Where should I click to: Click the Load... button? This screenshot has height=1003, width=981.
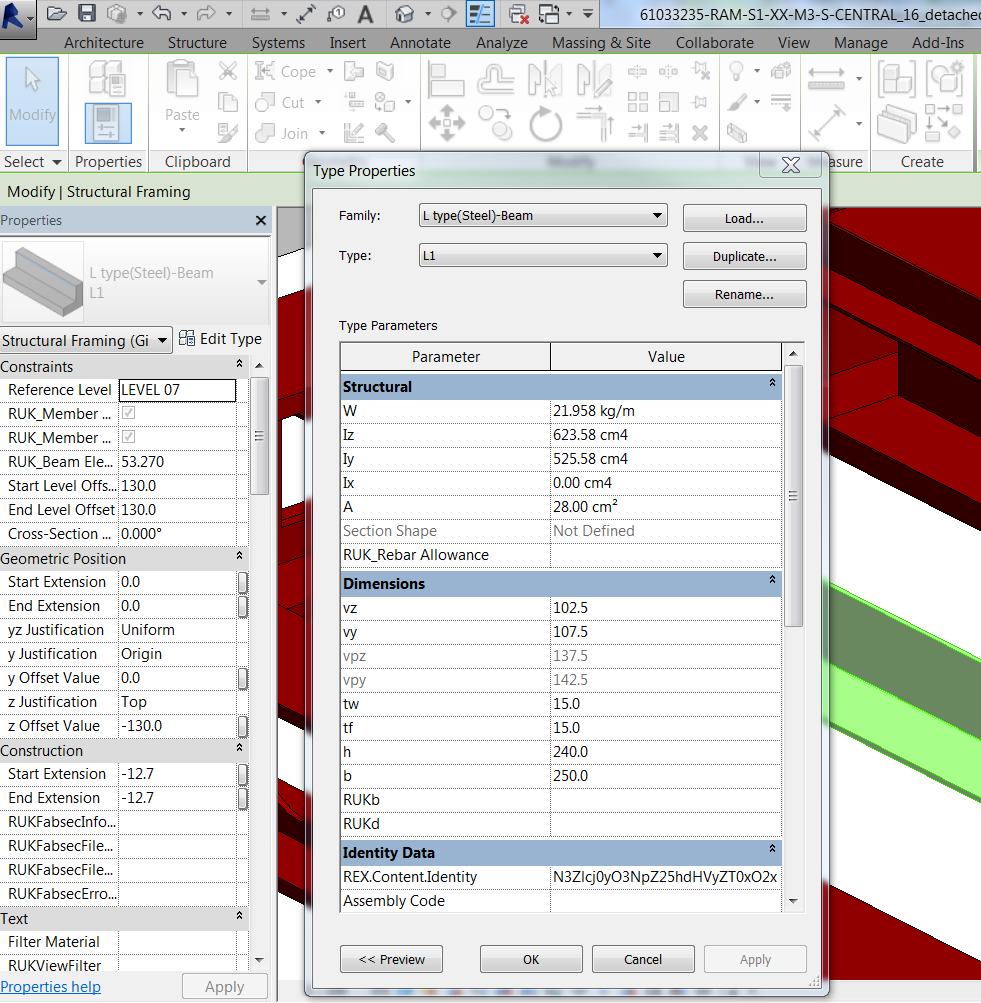[x=744, y=219]
